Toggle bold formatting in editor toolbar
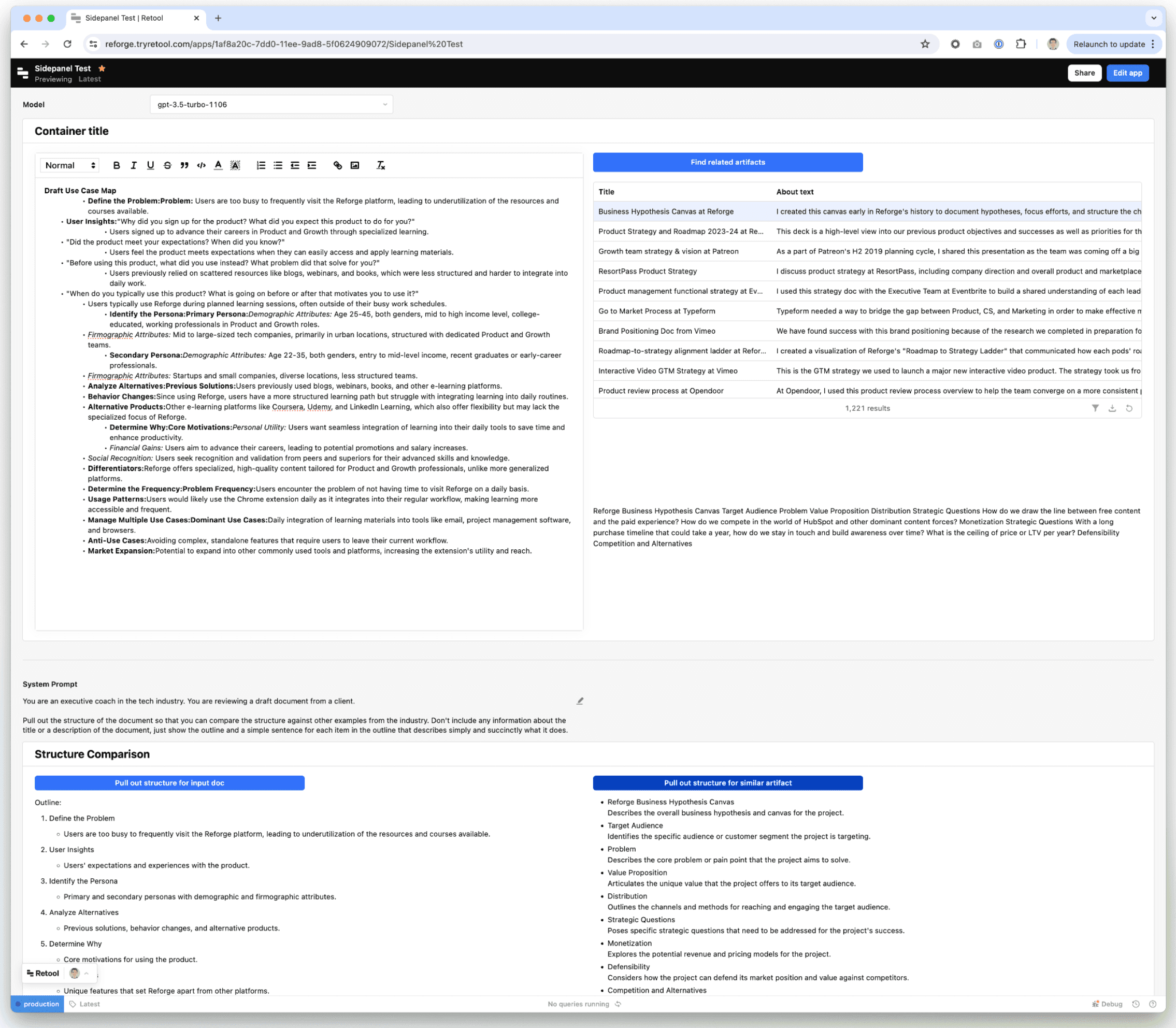1176x1028 pixels. click(117, 165)
